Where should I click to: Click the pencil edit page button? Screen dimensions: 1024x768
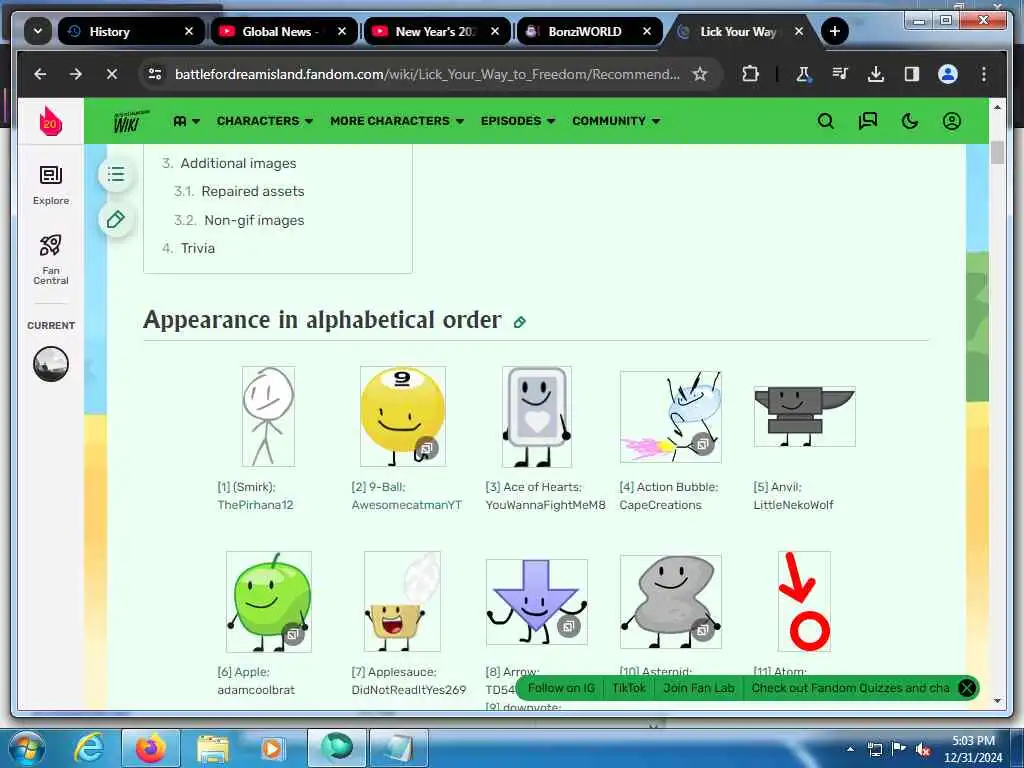(116, 219)
